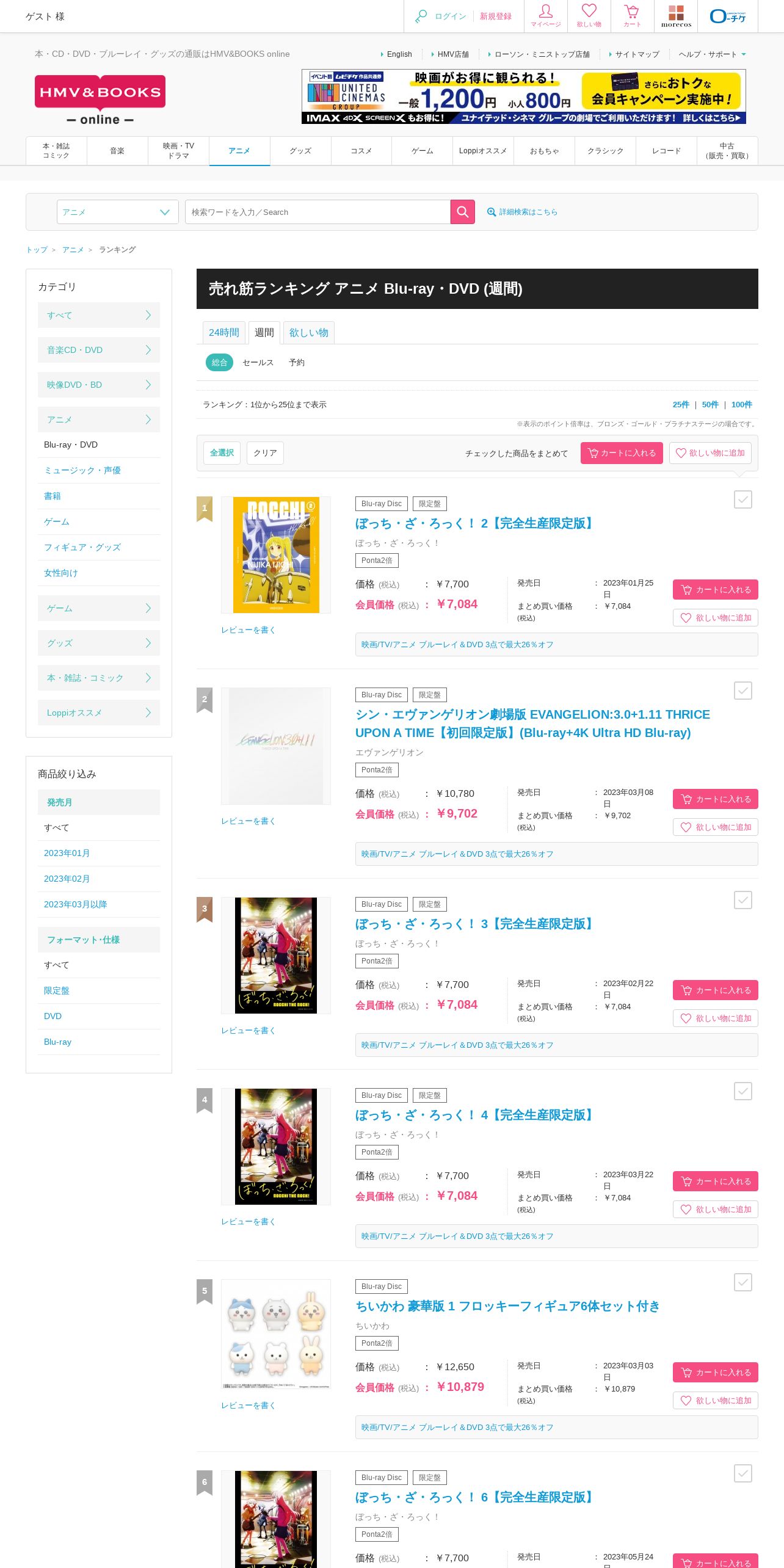Add Evangelion 3.0+1.11 to cart
Screen dimensions: 784x1568
point(716,799)
